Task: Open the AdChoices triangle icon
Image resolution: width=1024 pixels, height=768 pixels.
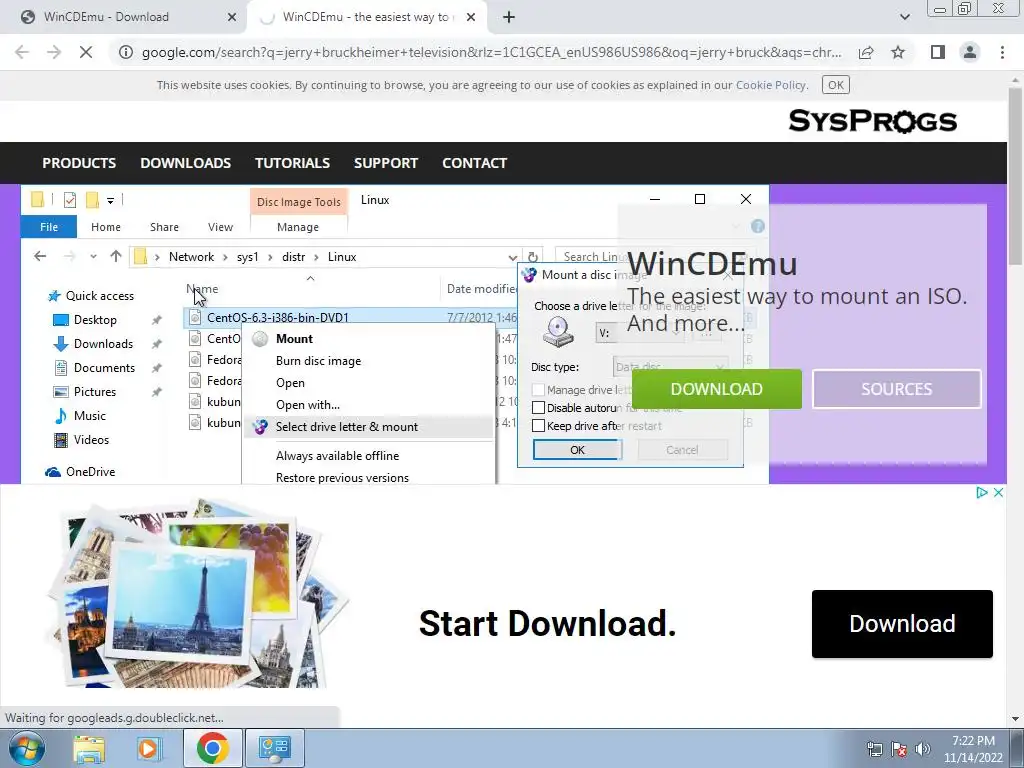Action: pyautogui.click(x=982, y=492)
